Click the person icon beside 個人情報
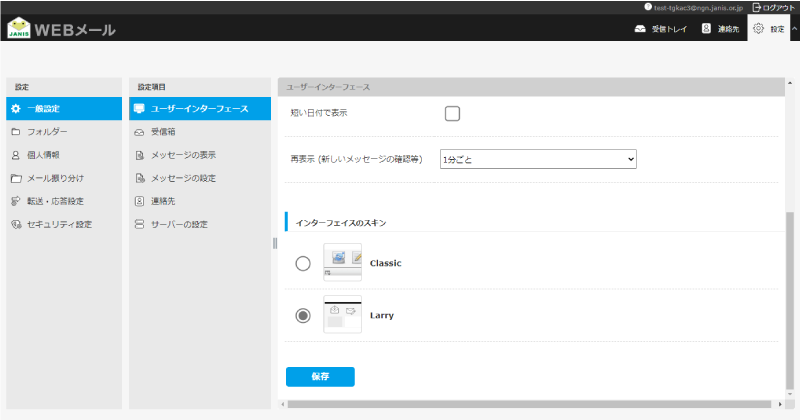Screen dimensions: 800x420 coord(15,155)
